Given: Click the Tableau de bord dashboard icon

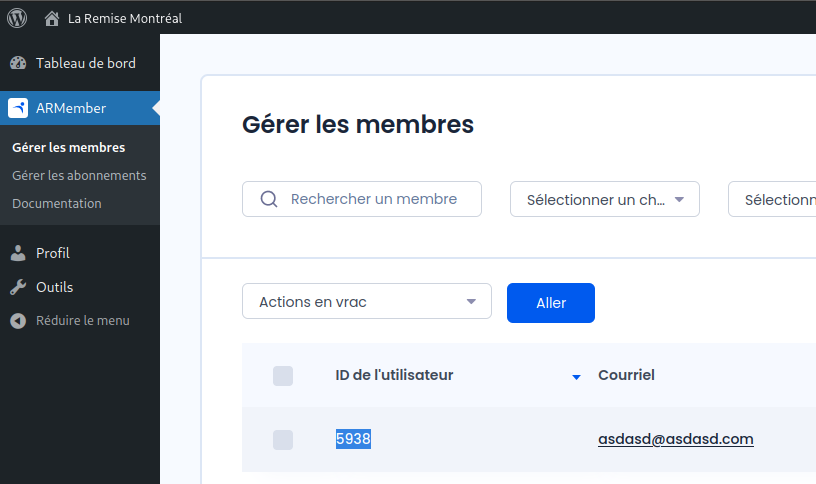Looking at the screenshot, I should [18, 63].
